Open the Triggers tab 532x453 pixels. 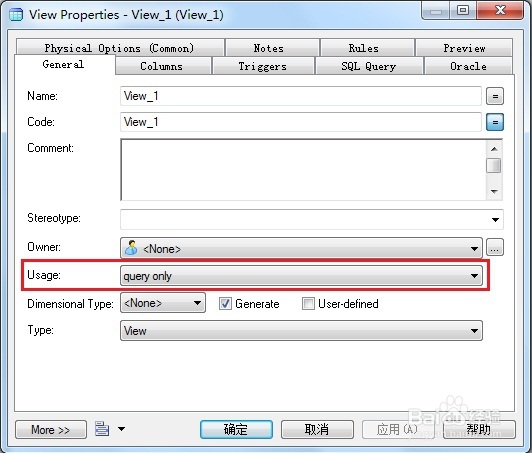coord(263,66)
